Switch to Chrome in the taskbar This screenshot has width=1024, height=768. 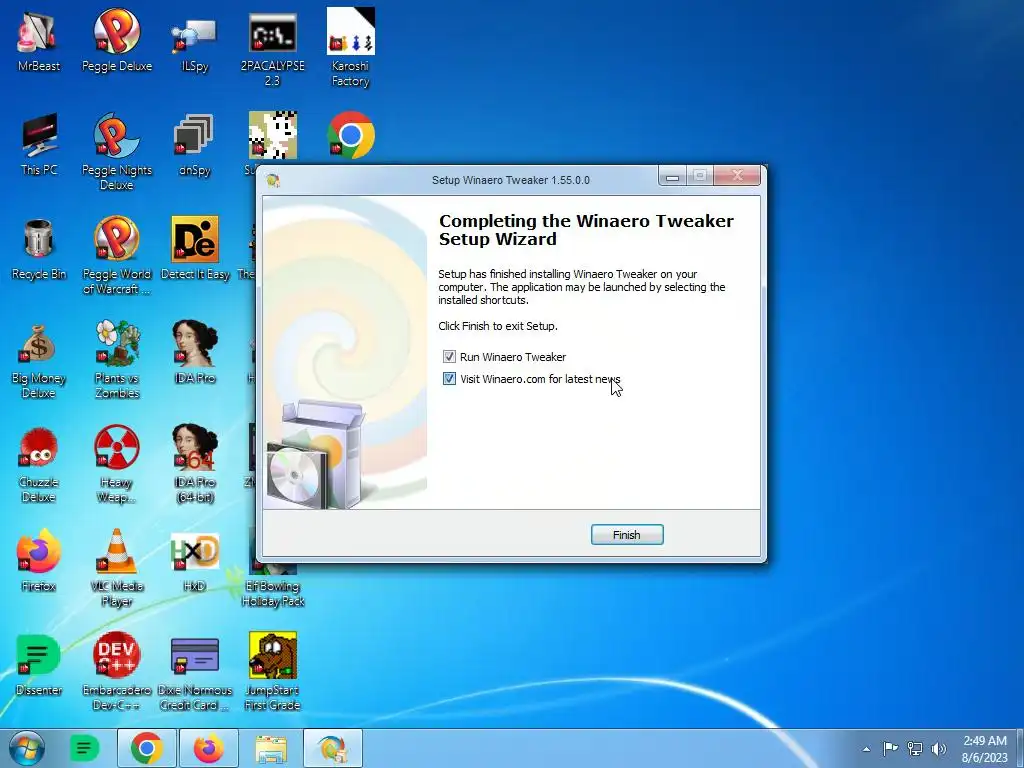[x=146, y=748]
